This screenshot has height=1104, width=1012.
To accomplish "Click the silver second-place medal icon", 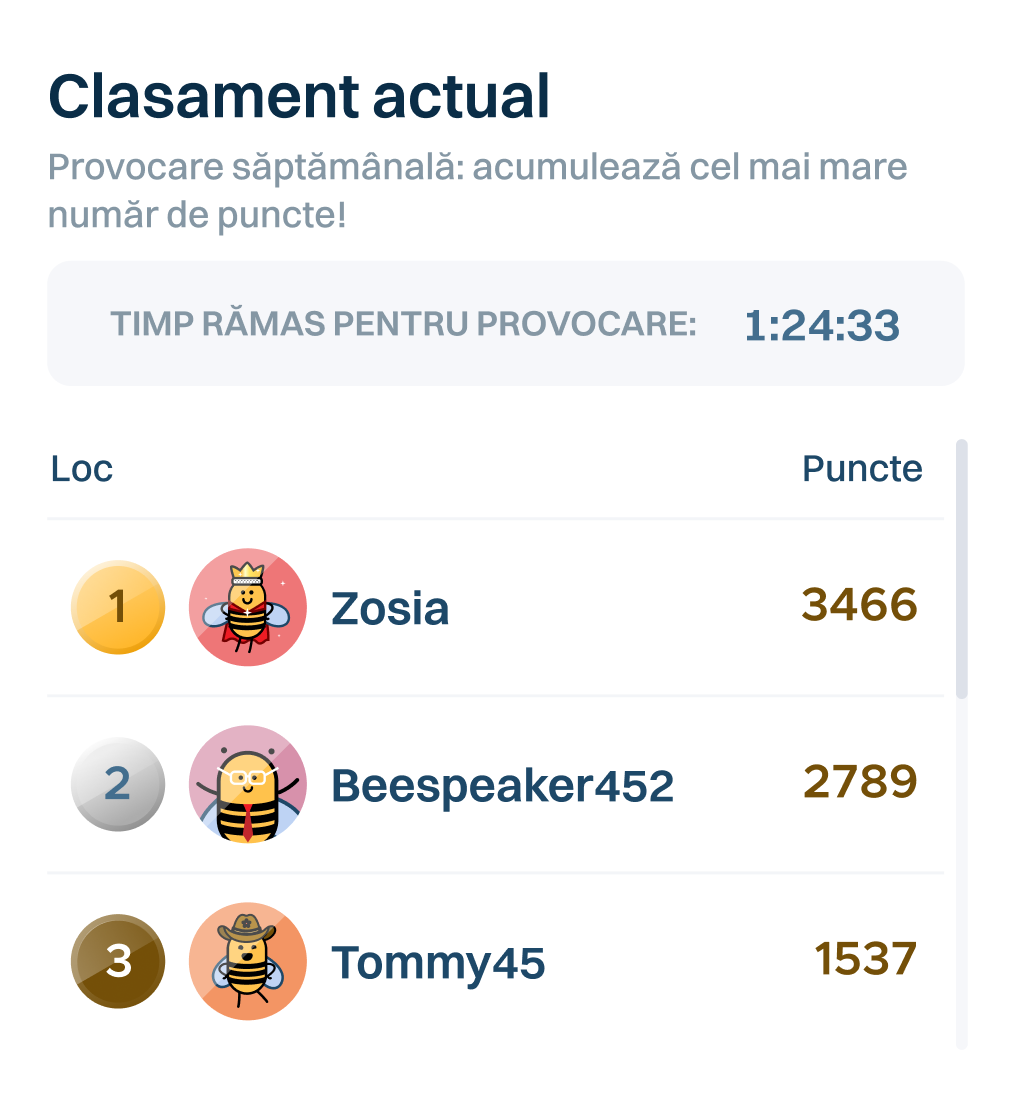I will (x=118, y=784).
